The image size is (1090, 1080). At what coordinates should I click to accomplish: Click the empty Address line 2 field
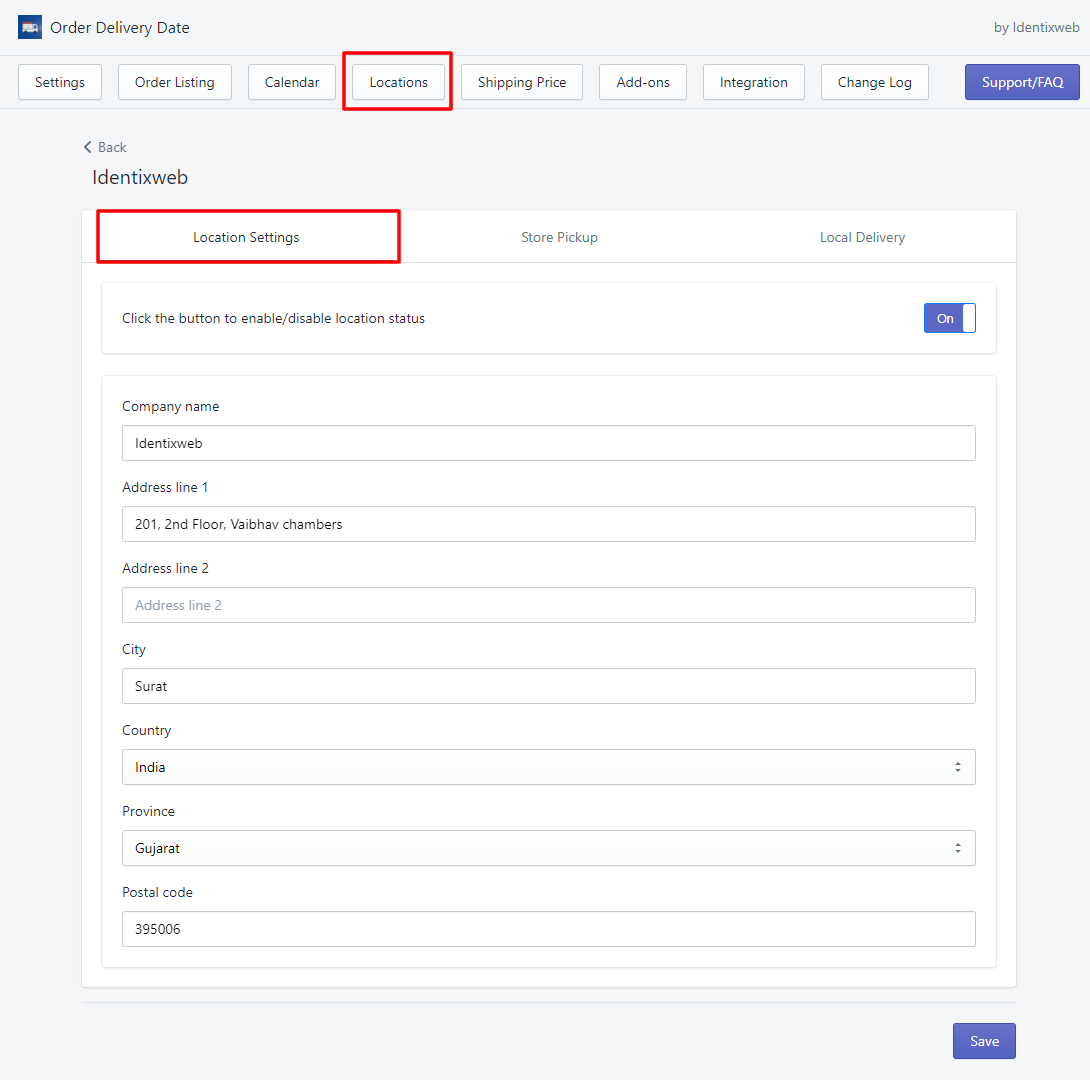548,605
